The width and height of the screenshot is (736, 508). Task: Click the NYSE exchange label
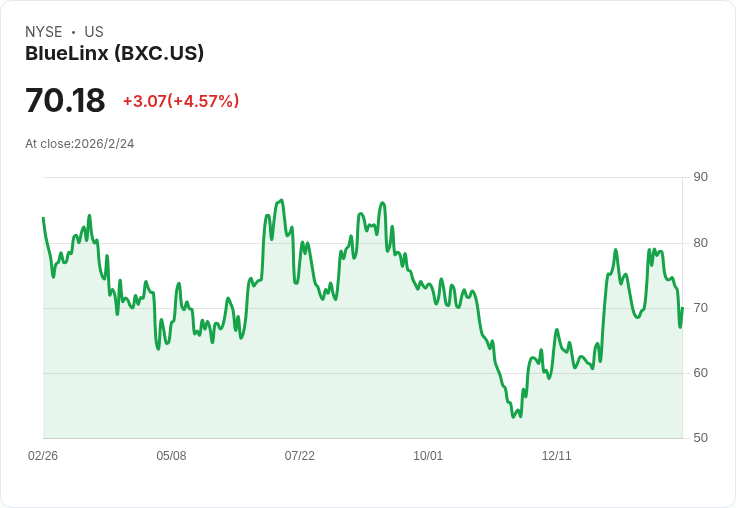[x=44, y=32]
